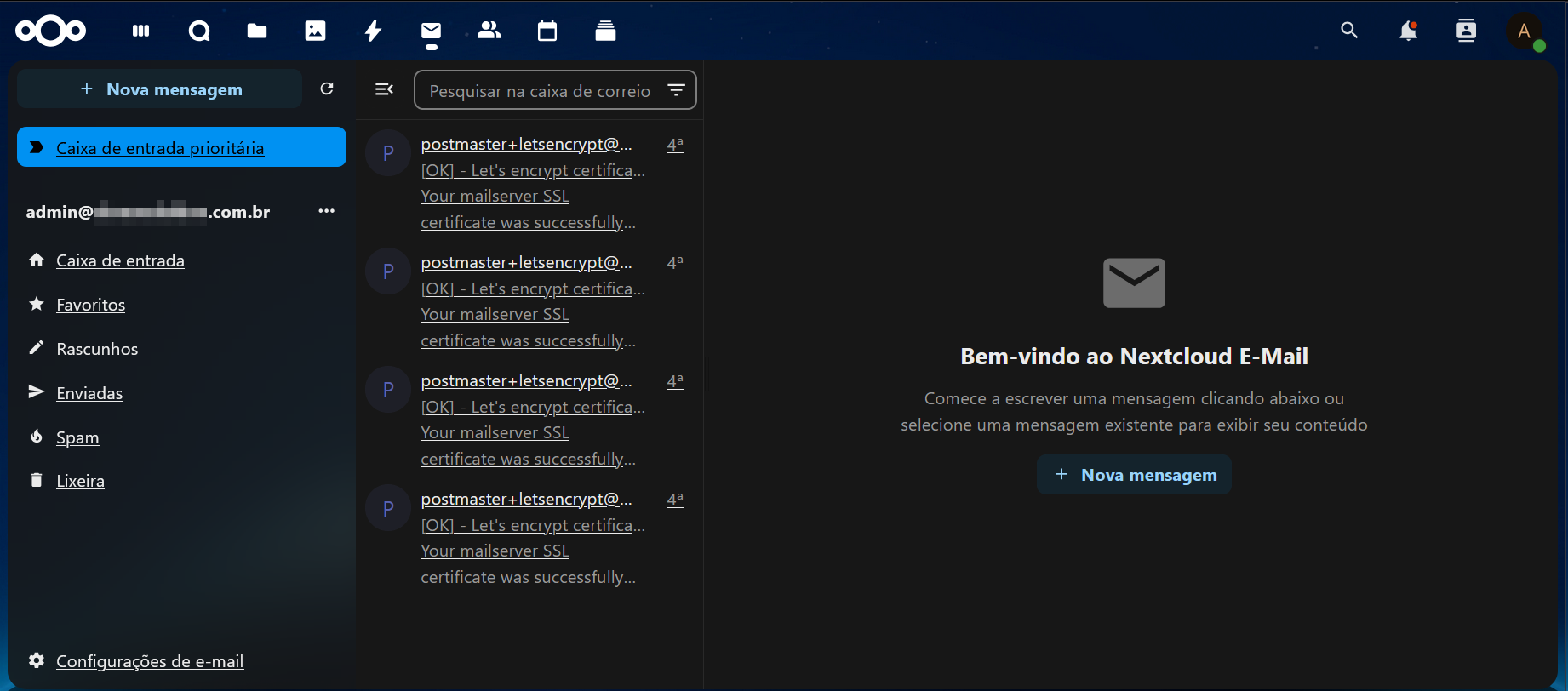This screenshot has width=1568, height=691.
Task: Click the P avatar of the first message
Action: coord(388,153)
